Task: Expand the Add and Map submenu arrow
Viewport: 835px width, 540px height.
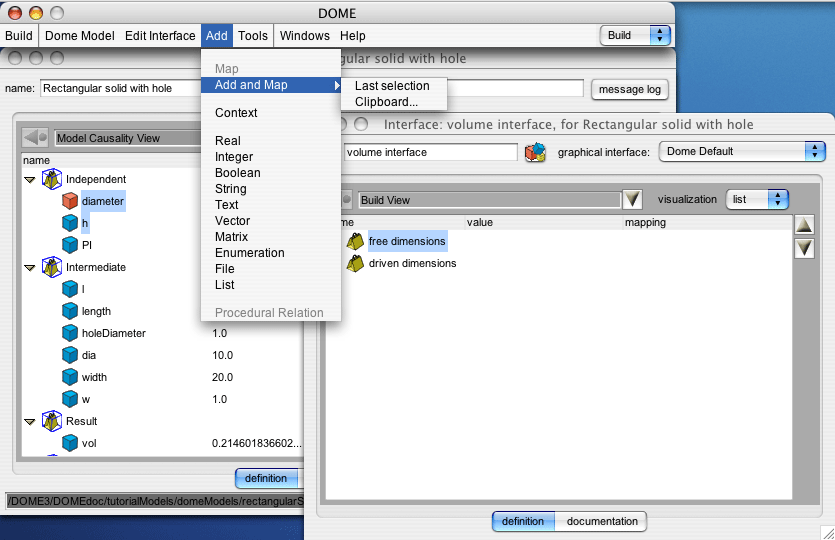Action: pyautogui.click(x=337, y=85)
